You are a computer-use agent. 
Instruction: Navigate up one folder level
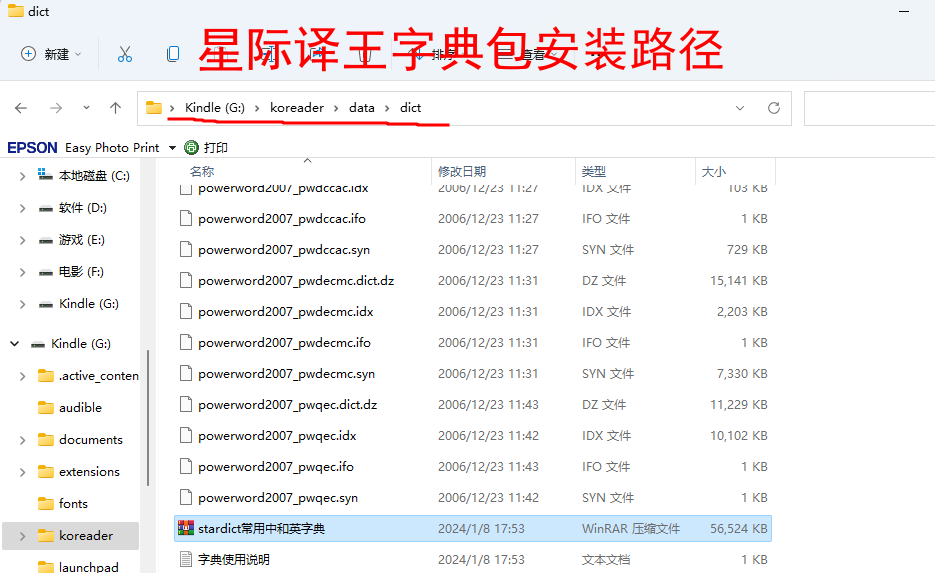click(115, 108)
